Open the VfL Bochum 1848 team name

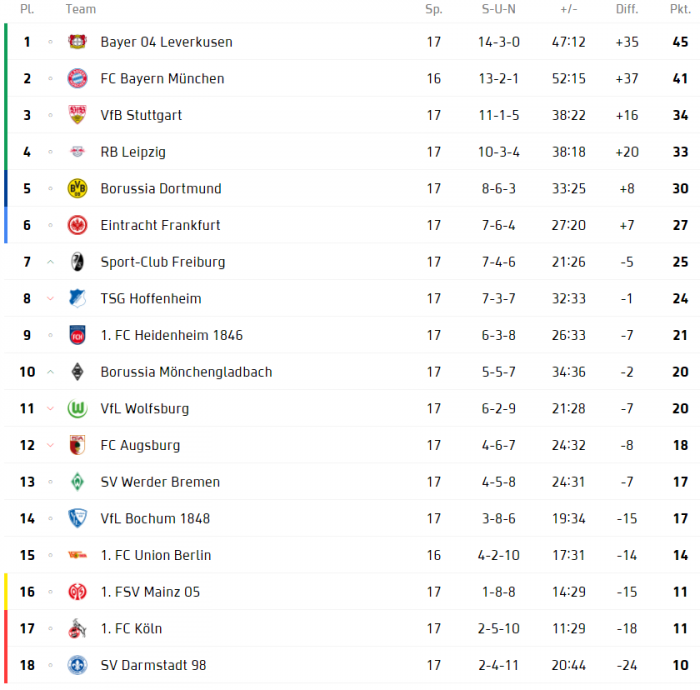[x=155, y=519]
